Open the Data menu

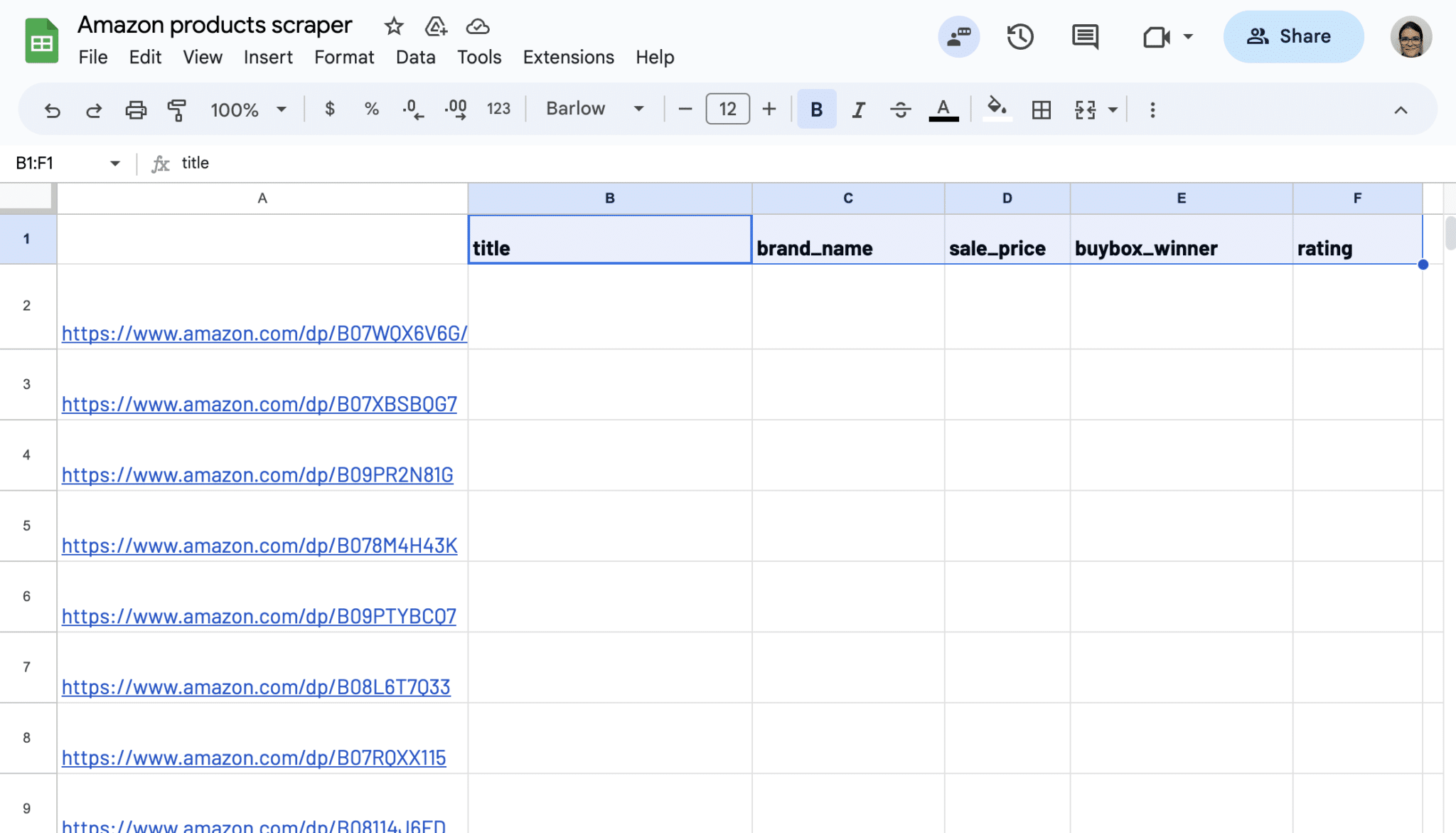(415, 57)
